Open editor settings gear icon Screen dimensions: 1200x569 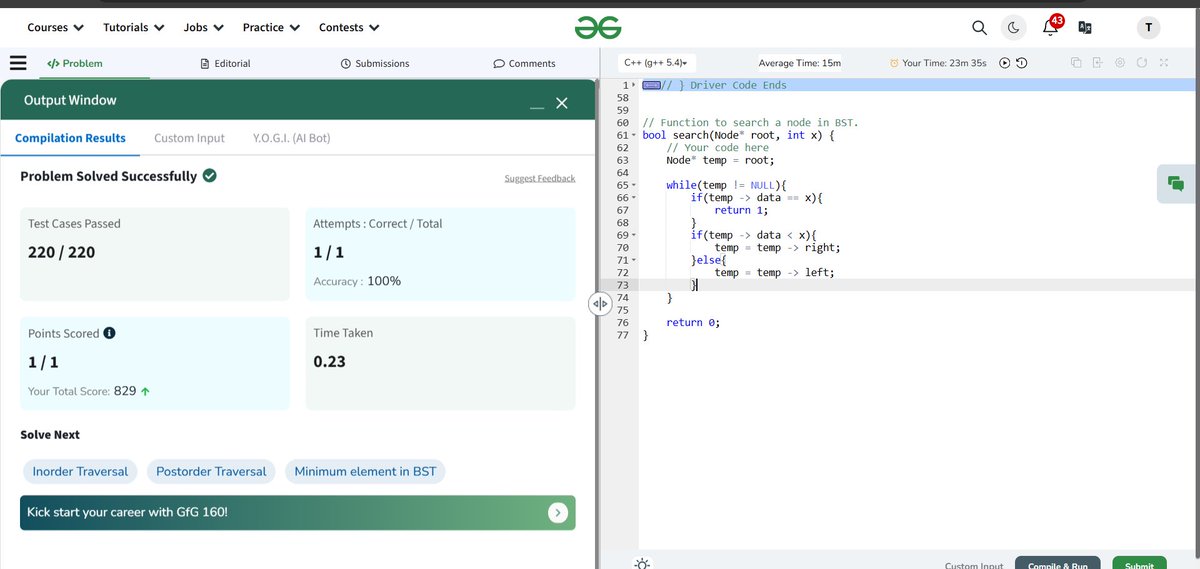click(1119, 63)
